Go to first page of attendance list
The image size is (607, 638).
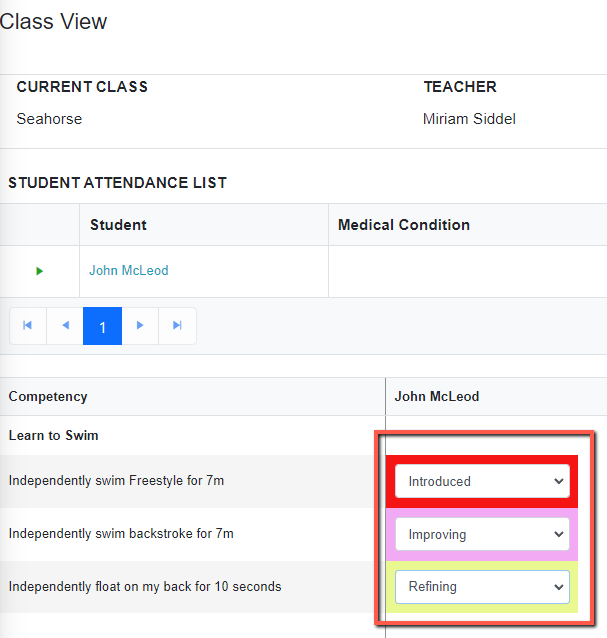(x=27, y=326)
